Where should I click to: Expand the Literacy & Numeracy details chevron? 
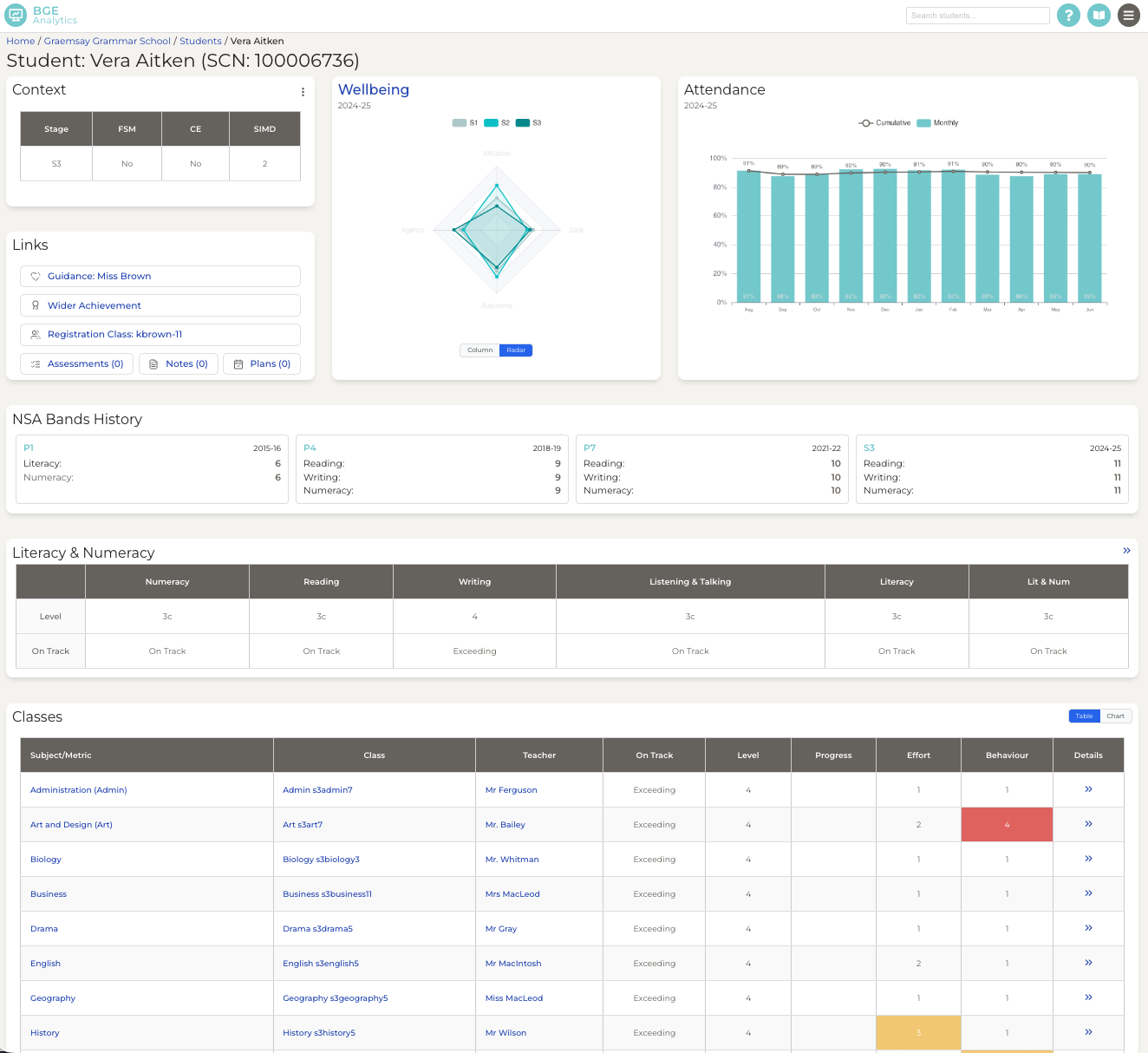[x=1126, y=550]
